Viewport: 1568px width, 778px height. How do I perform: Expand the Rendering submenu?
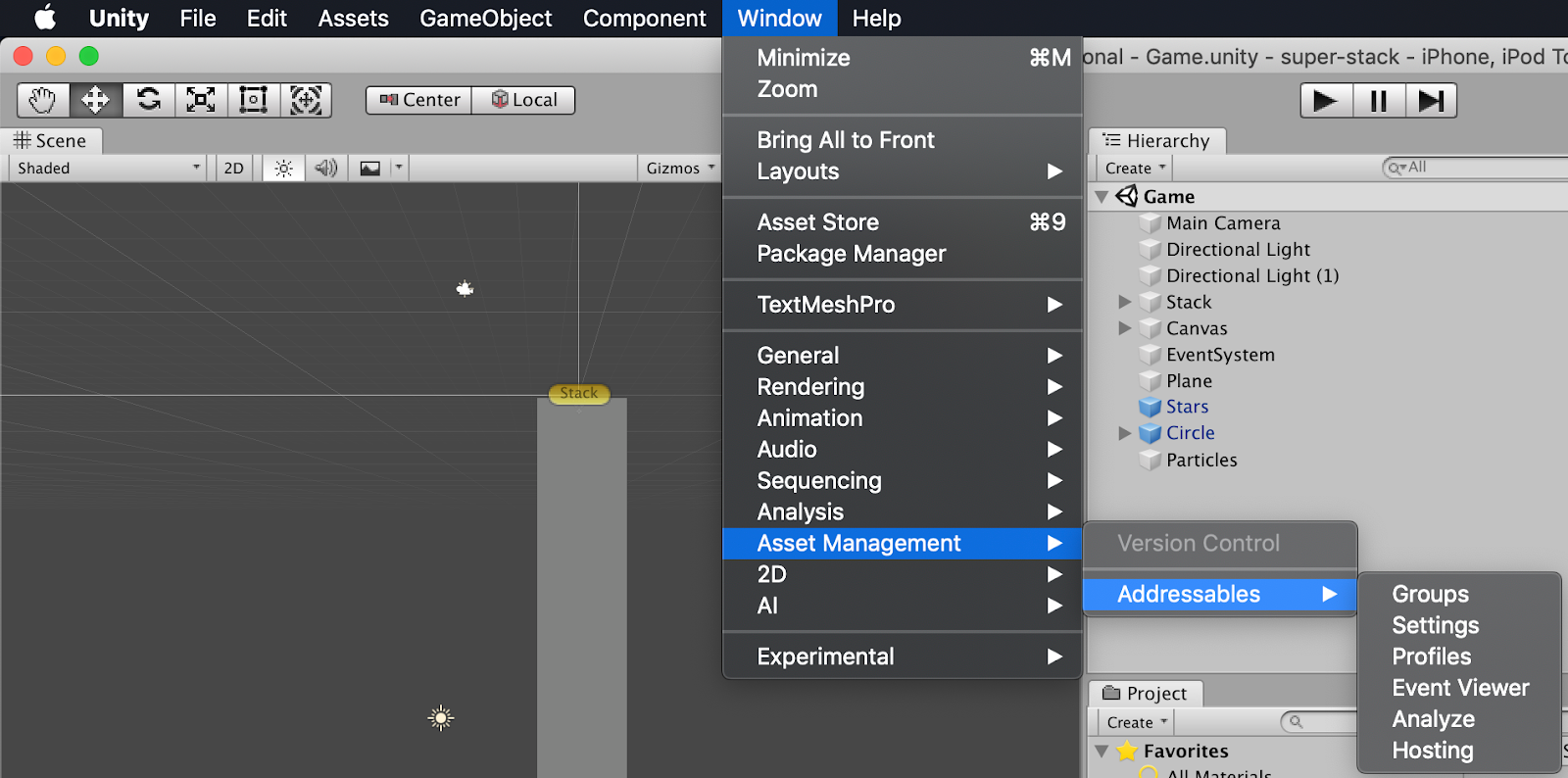902,387
